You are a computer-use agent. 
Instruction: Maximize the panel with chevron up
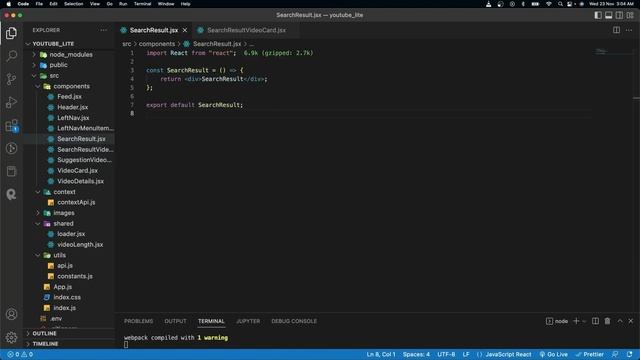tap(620, 321)
